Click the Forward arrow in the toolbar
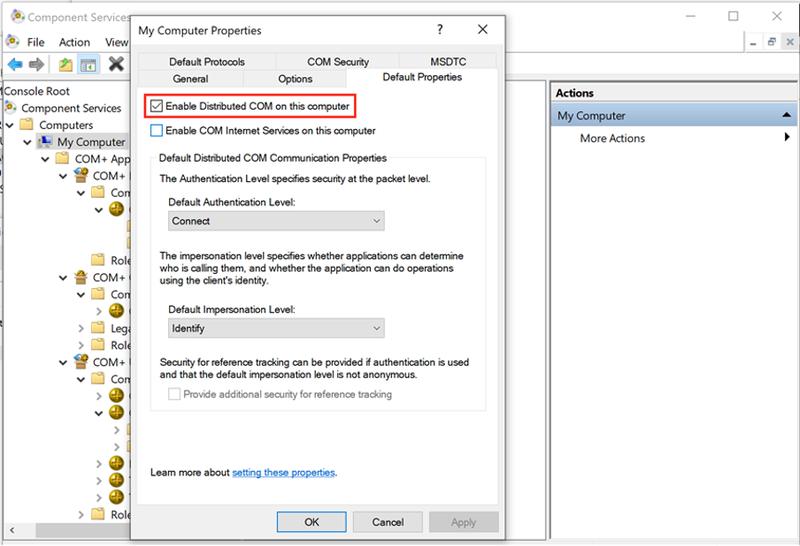The image size is (800, 546). pyautogui.click(x=37, y=65)
